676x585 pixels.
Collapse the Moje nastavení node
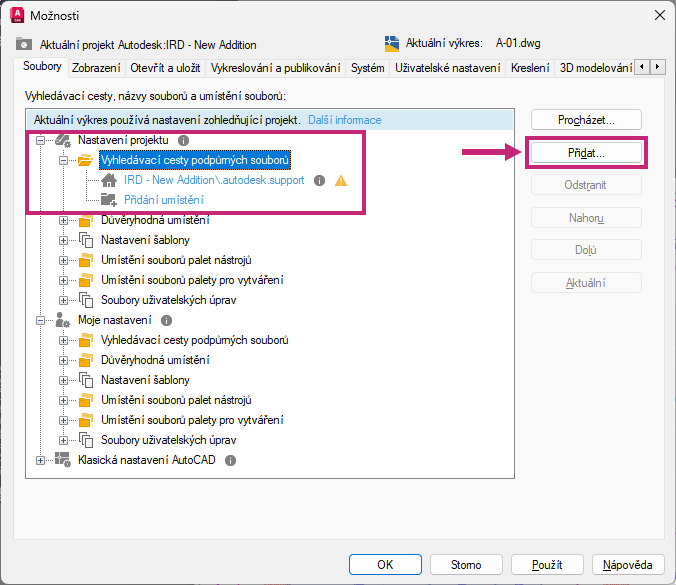pos(40,320)
